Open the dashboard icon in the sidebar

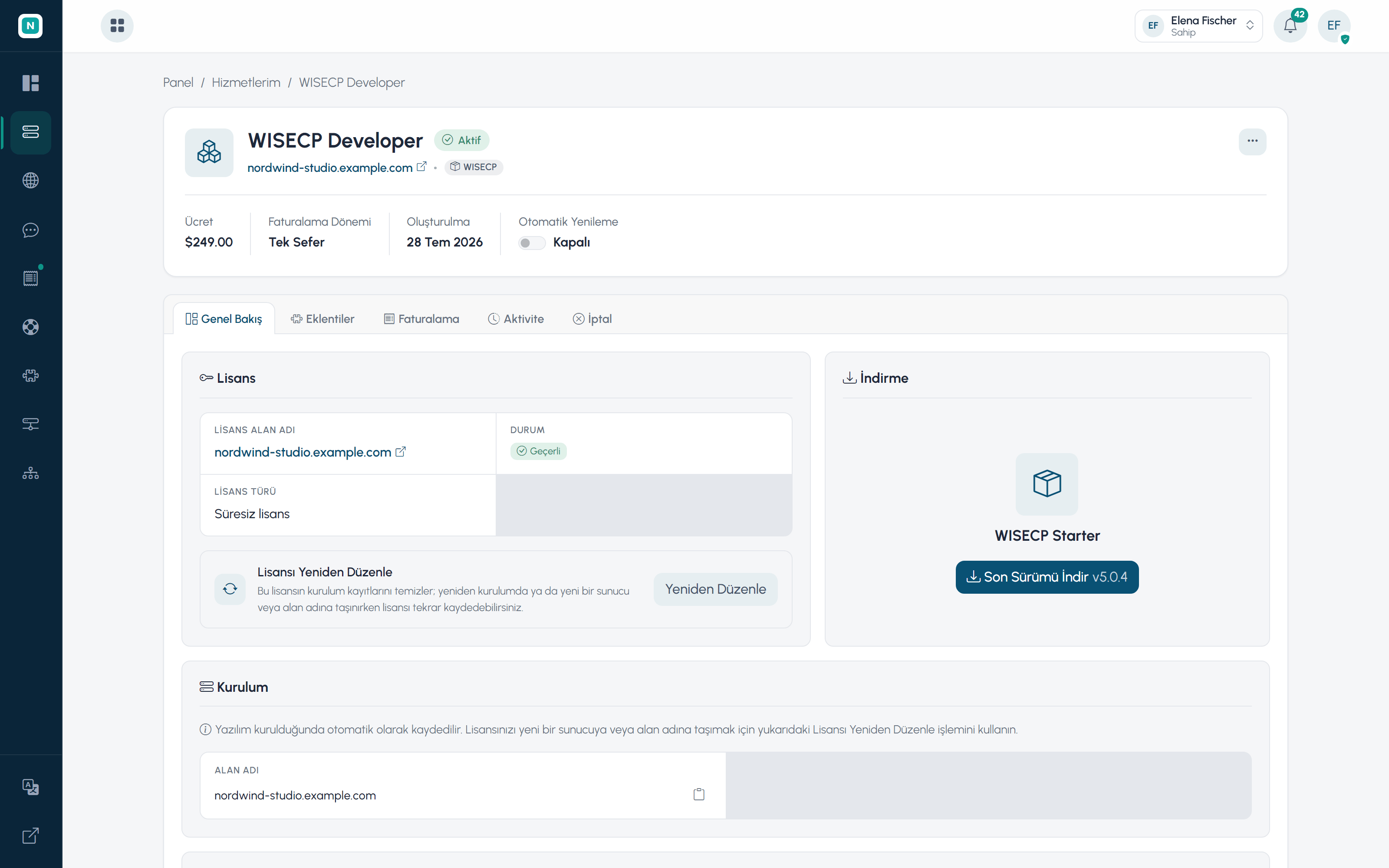coord(30,83)
